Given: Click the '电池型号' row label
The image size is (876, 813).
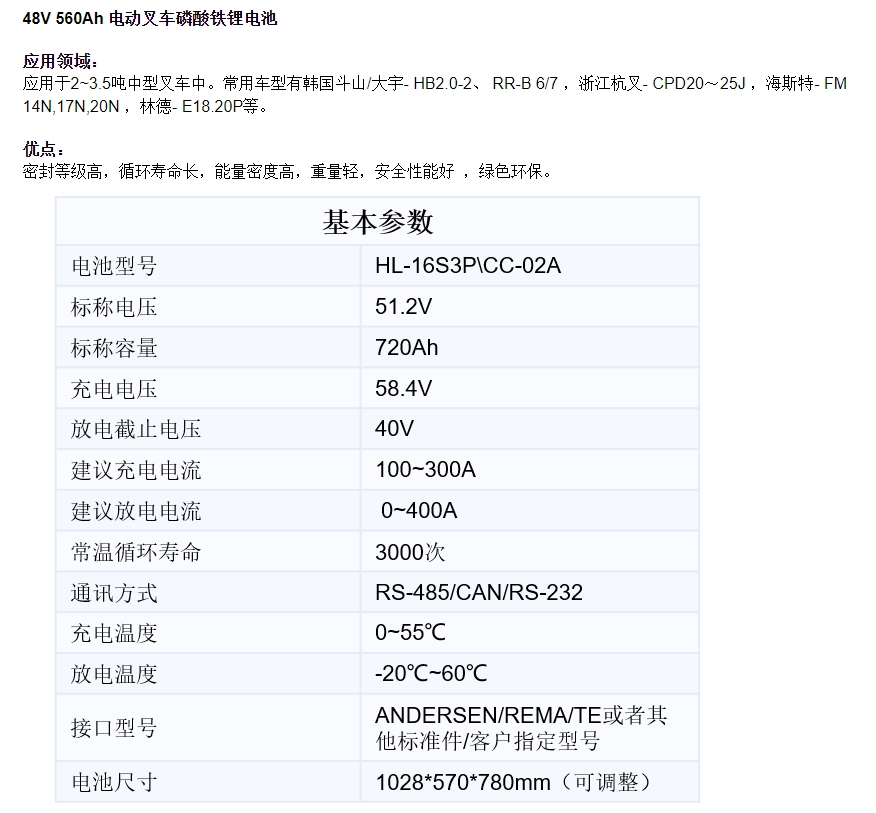Looking at the screenshot, I should 114,266.
